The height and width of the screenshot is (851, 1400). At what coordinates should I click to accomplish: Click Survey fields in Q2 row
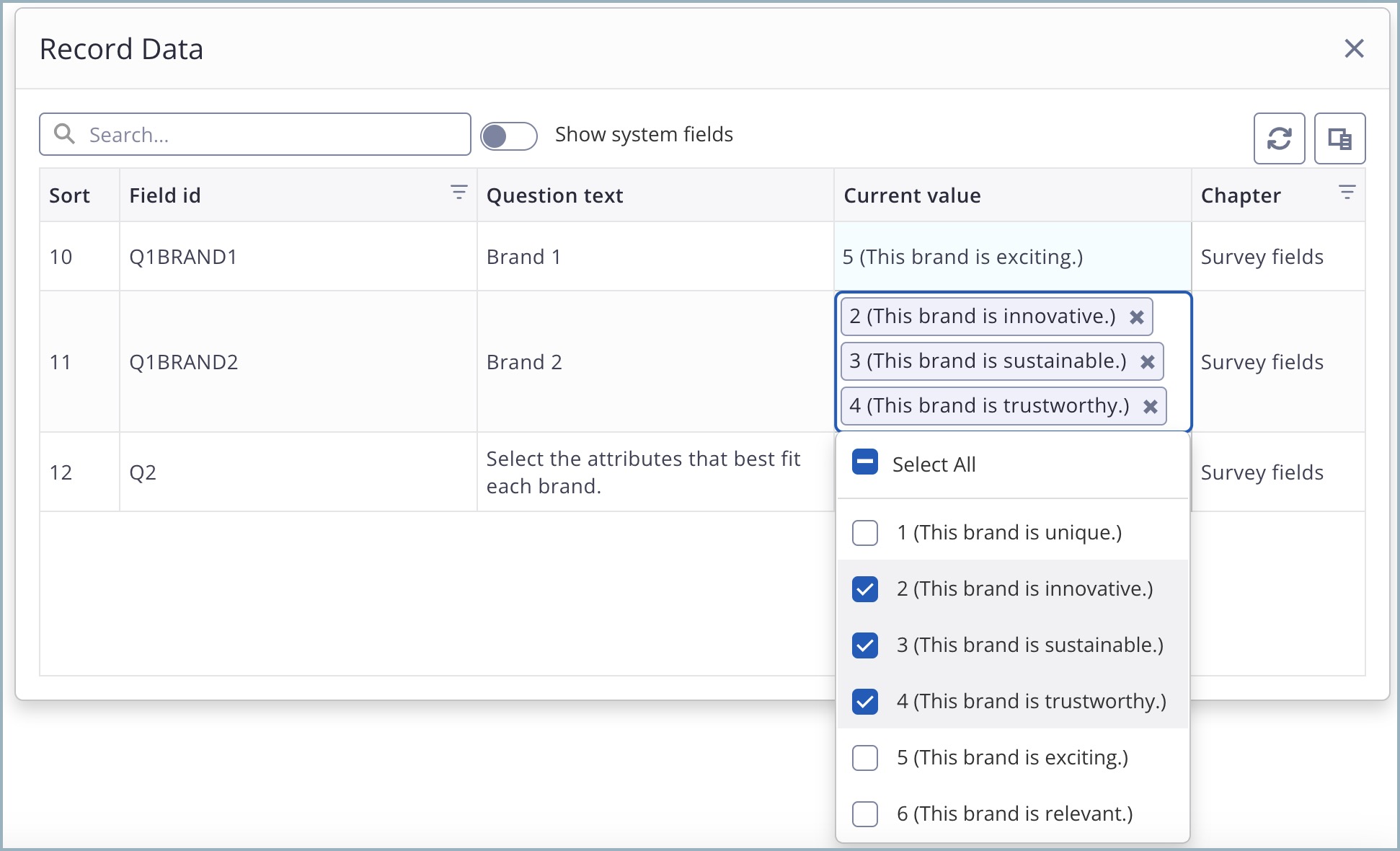click(x=1262, y=472)
